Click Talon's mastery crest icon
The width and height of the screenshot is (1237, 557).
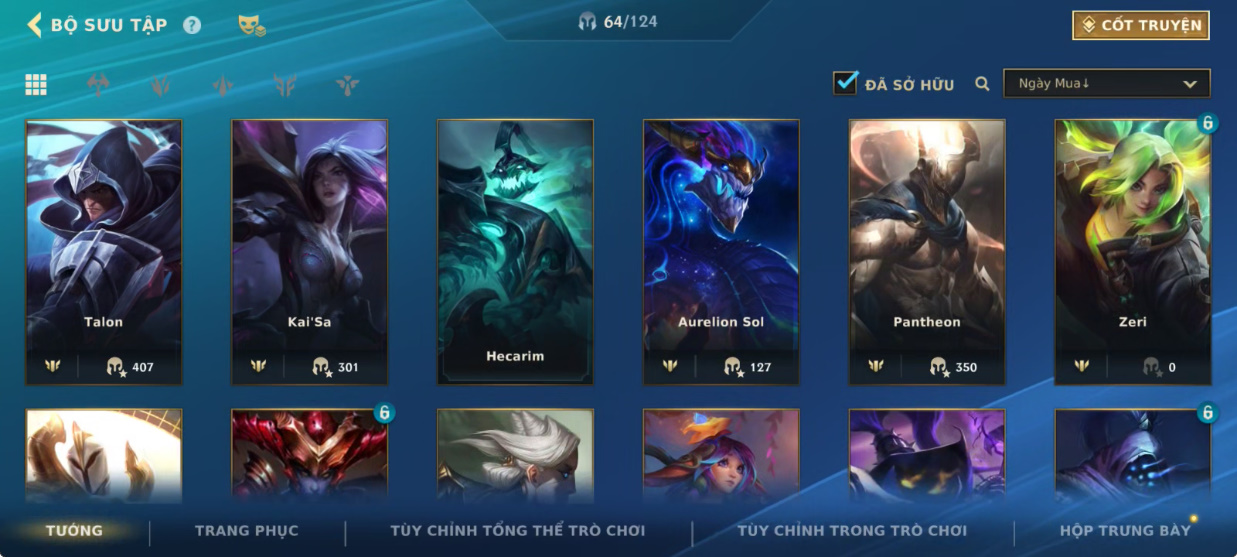(x=53, y=366)
